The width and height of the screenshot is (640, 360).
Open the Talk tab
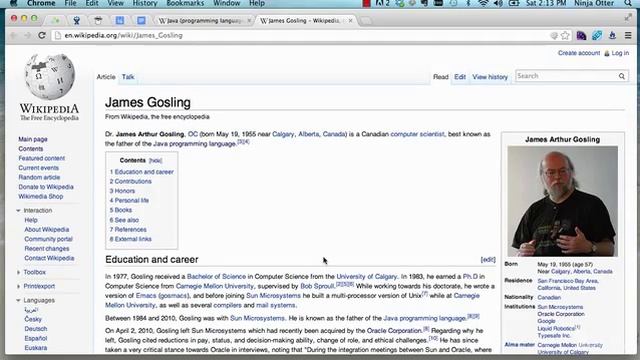pos(128,77)
